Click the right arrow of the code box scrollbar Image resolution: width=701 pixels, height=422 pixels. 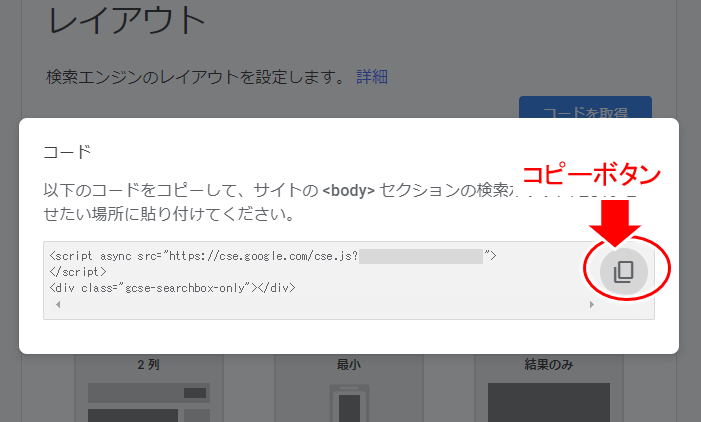point(591,304)
